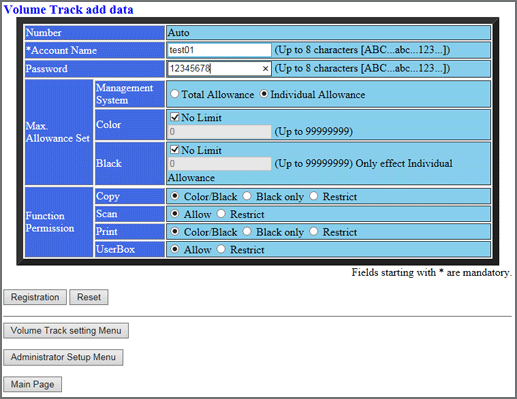Choose Color/Black for Copy permission
The image size is (517, 399).
pos(175,196)
